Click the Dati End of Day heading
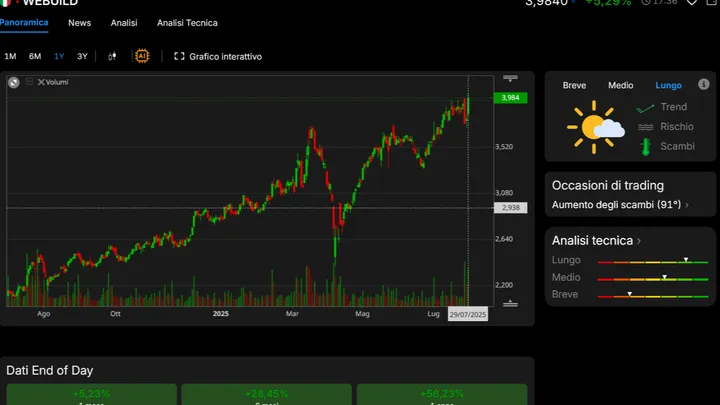This screenshot has width=720, height=405. (x=50, y=371)
